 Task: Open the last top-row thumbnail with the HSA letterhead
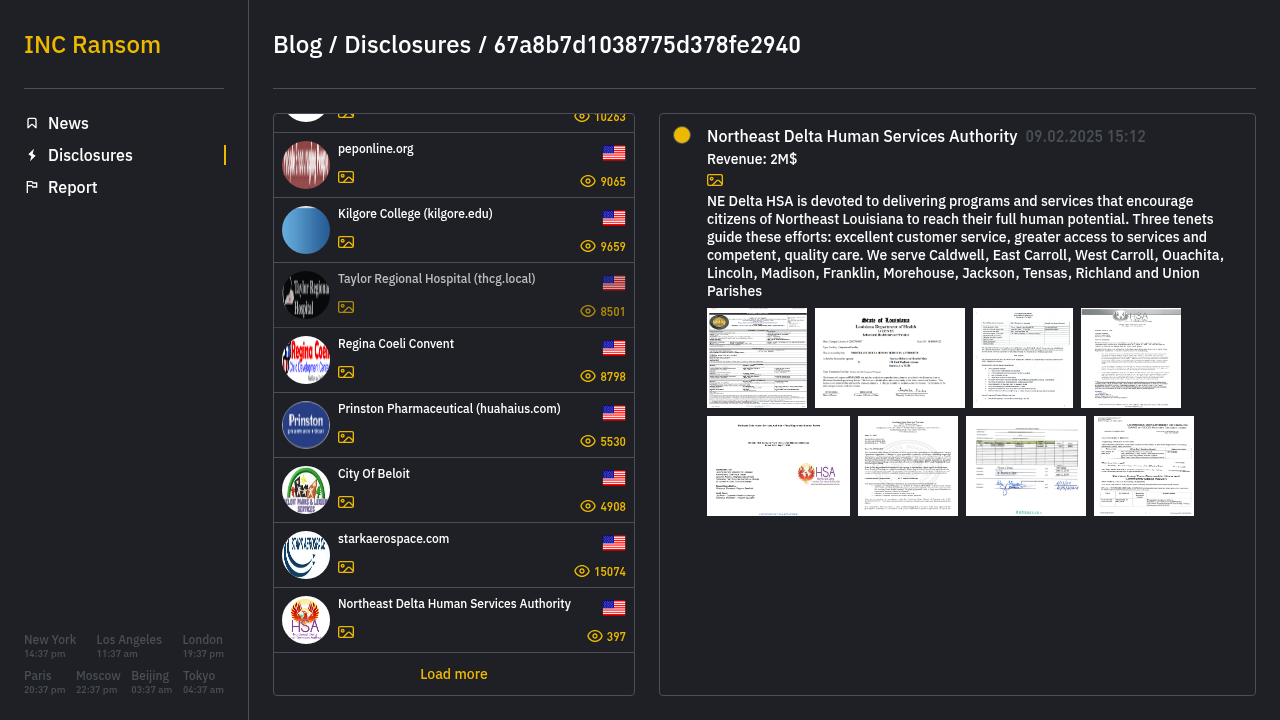click(1131, 358)
